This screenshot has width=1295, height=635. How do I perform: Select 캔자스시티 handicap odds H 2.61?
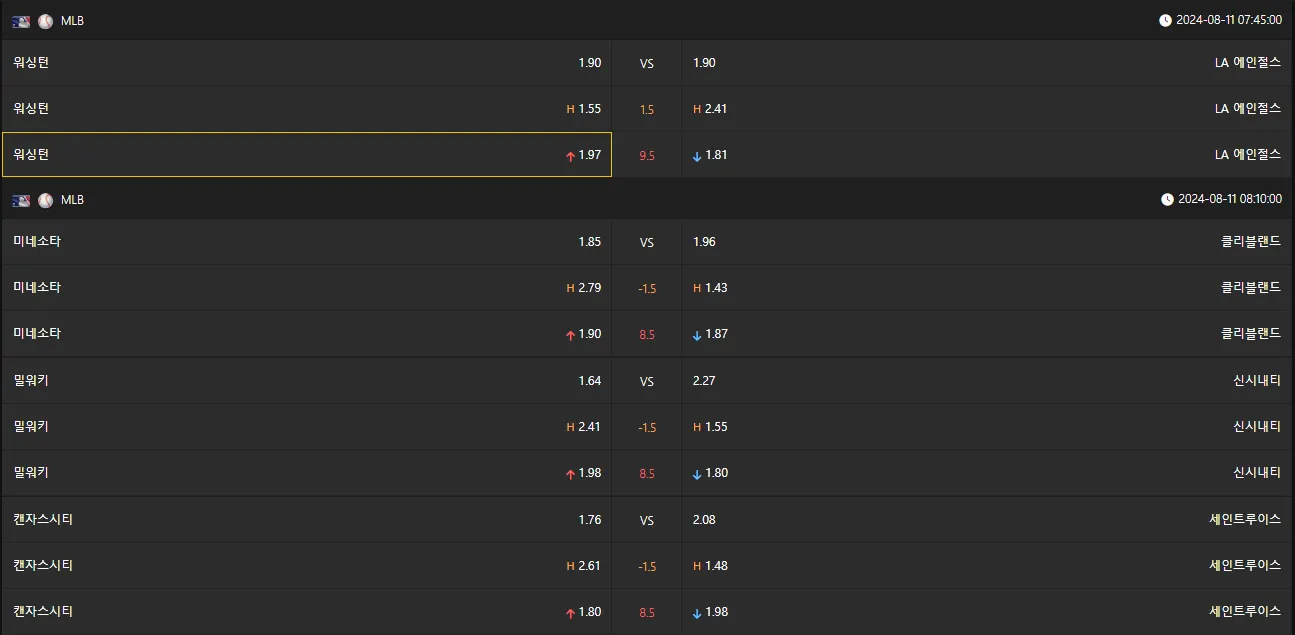[307, 566]
